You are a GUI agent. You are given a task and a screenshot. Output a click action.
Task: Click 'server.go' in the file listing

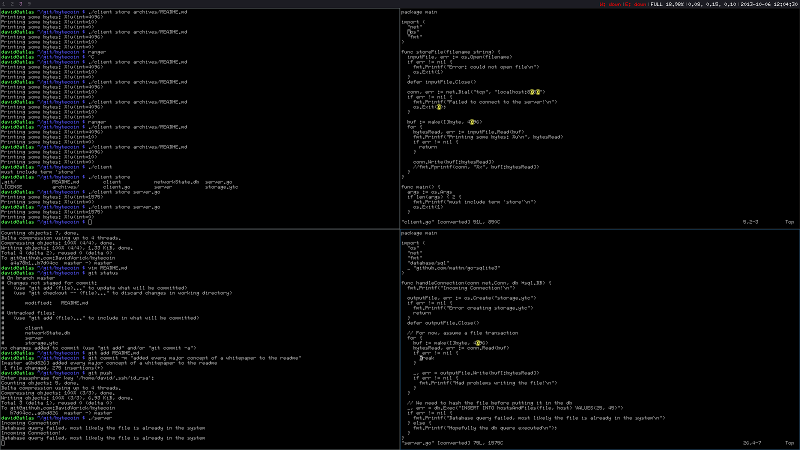click(218, 182)
